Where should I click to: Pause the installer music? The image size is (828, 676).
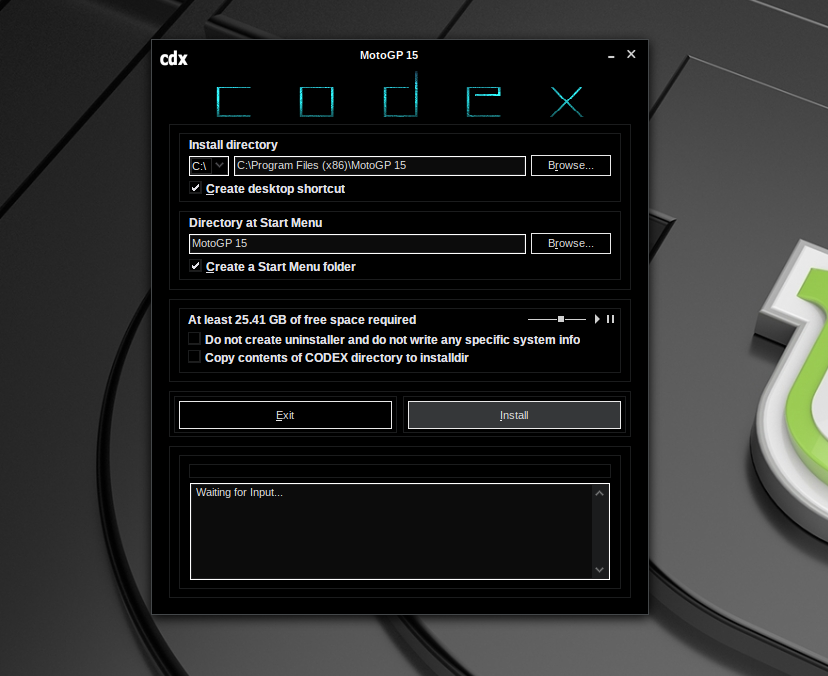(610, 319)
